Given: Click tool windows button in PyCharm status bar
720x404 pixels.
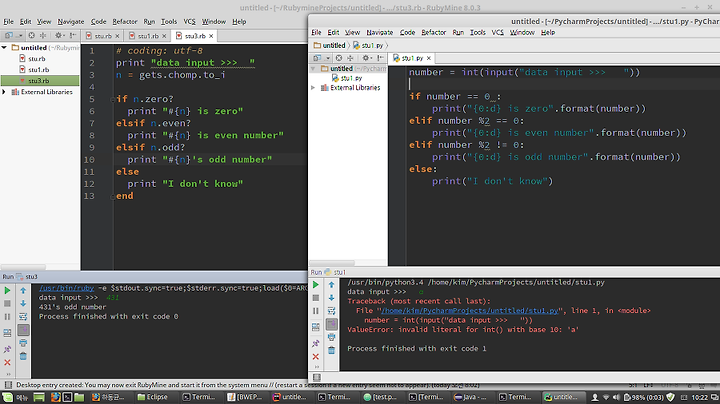Looking at the screenshot, I should [x=317, y=377].
